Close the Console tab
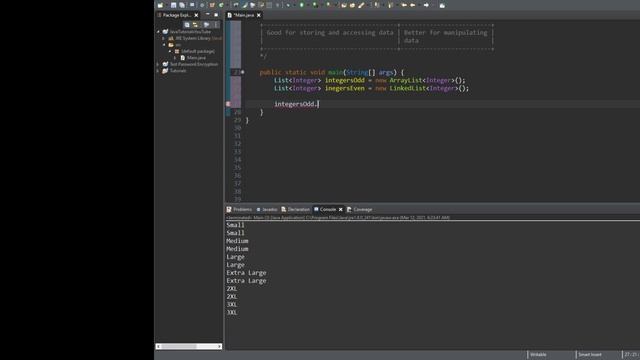 coord(341,209)
